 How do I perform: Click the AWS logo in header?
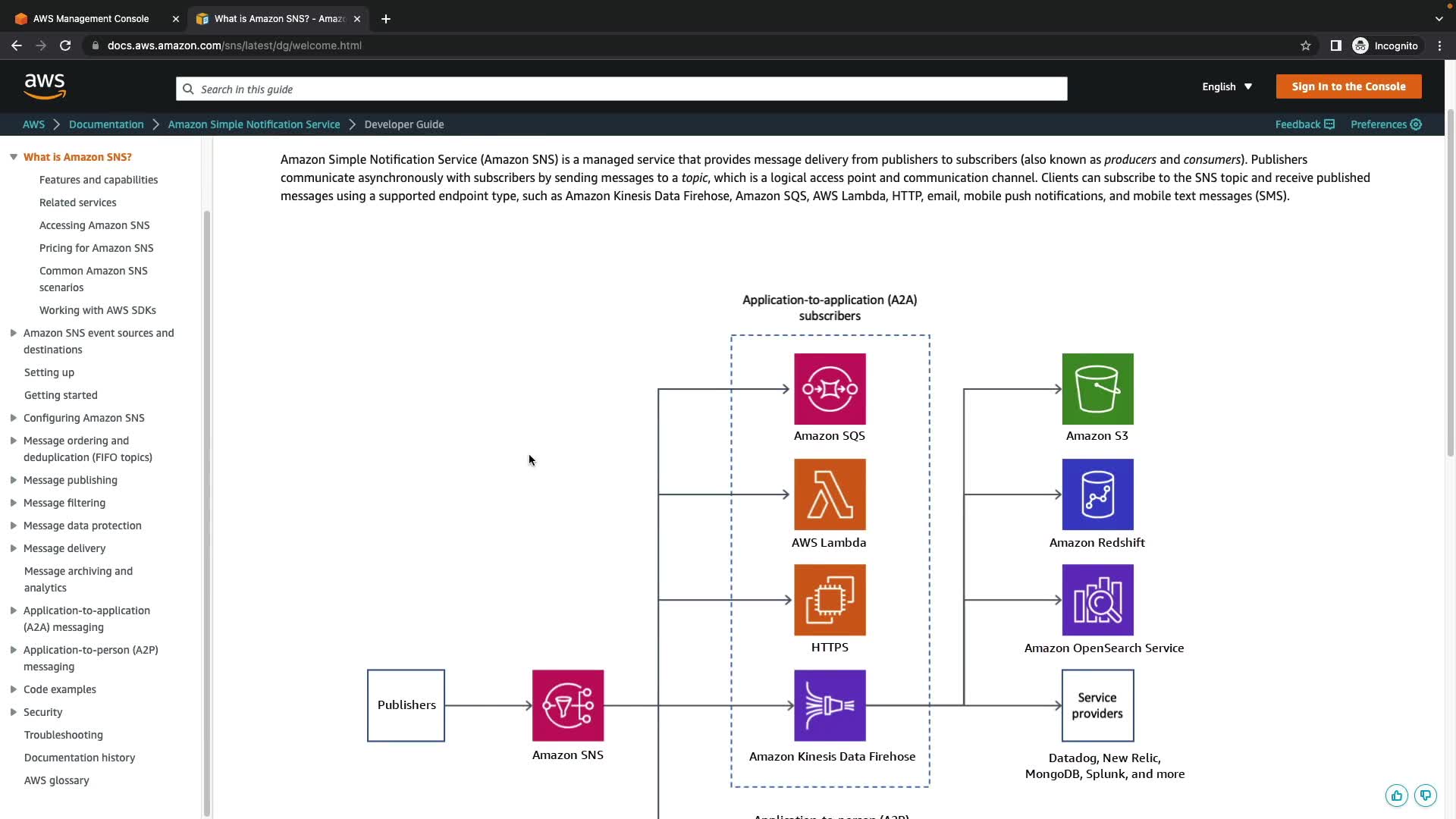pos(45,86)
